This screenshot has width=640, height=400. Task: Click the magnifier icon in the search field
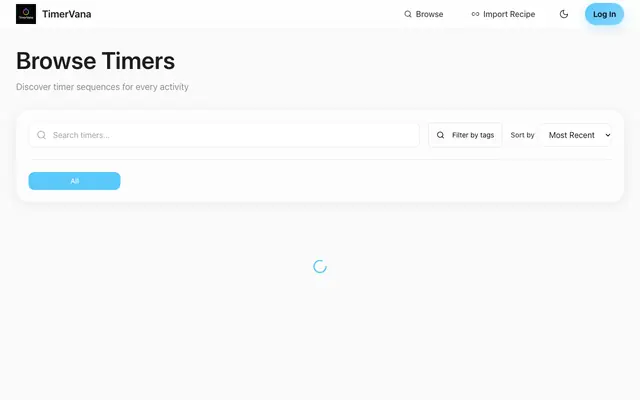click(x=41, y=135)
